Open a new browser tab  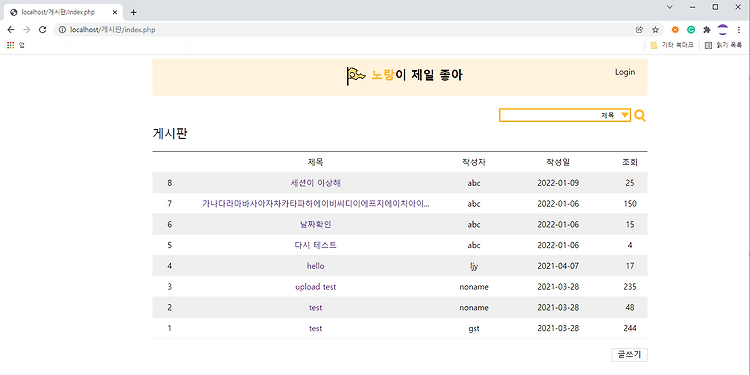[133, 12]
